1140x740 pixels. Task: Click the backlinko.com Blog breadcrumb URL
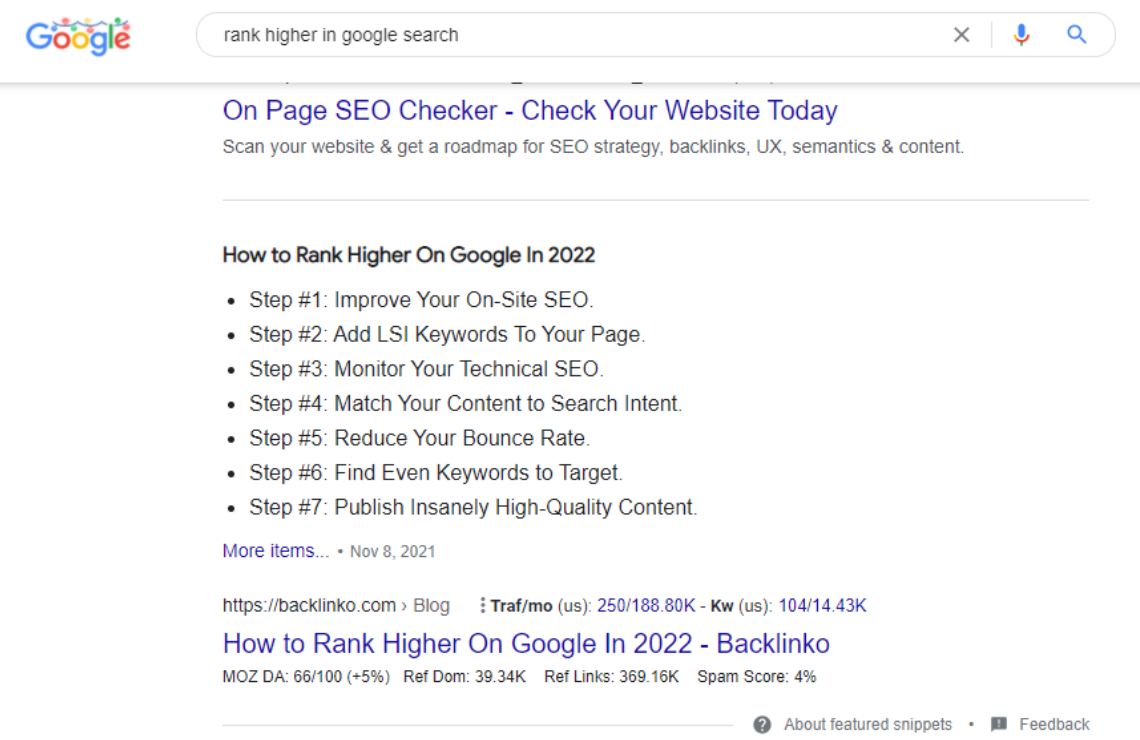pos(336,606)
